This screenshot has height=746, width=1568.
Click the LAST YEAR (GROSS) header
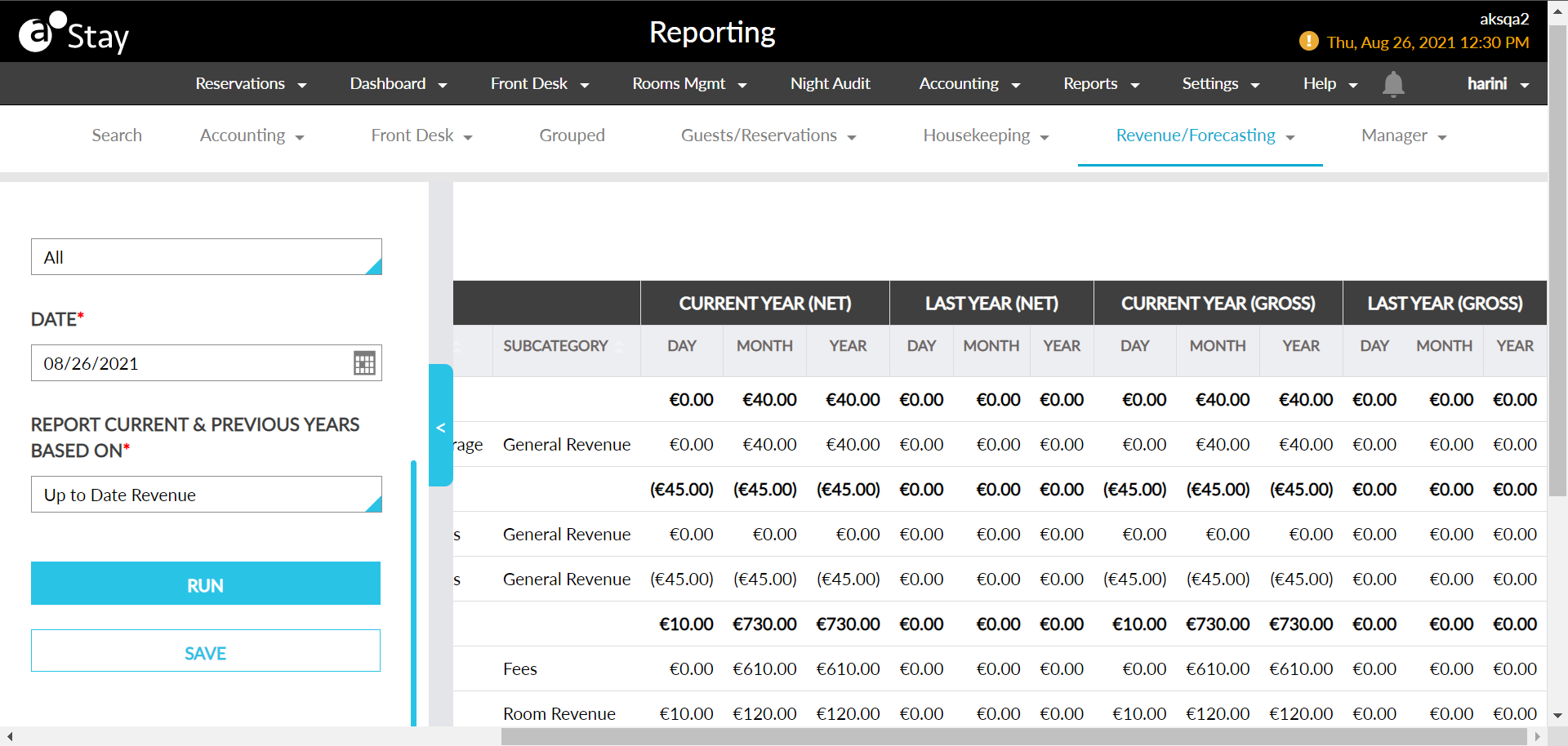(1445, 304)
